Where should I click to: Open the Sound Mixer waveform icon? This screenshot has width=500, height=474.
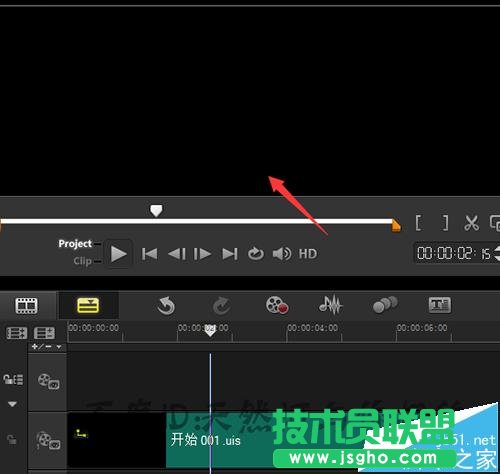pos(331,305)
